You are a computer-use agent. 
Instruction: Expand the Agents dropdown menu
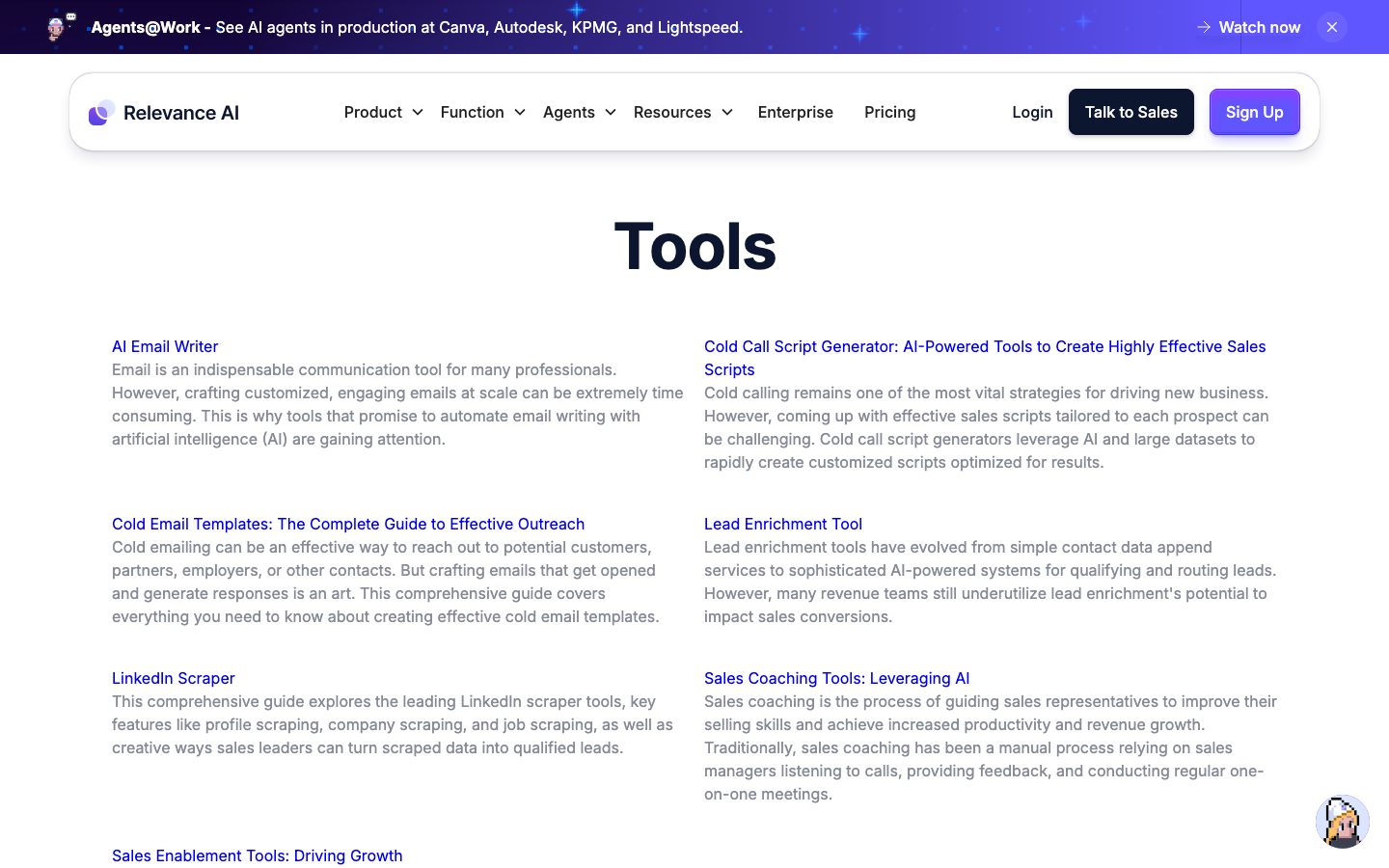[579, 112]
